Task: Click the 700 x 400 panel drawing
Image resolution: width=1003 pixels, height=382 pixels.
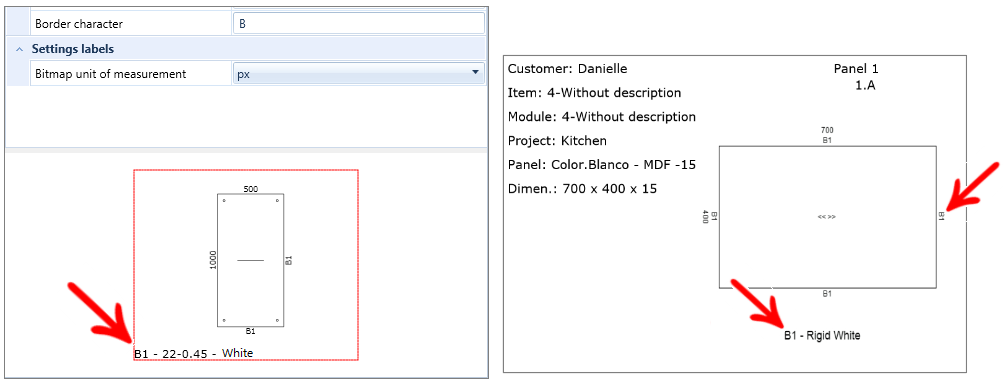Action: click(x=828, y=217)
